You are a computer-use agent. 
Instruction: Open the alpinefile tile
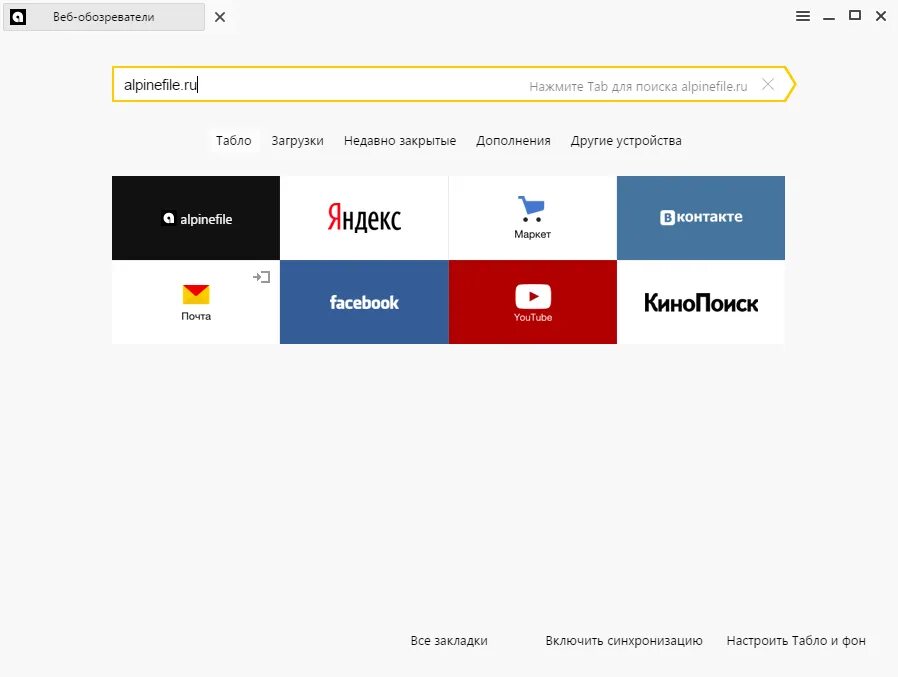pyautogui.click(x=196, y=218)
